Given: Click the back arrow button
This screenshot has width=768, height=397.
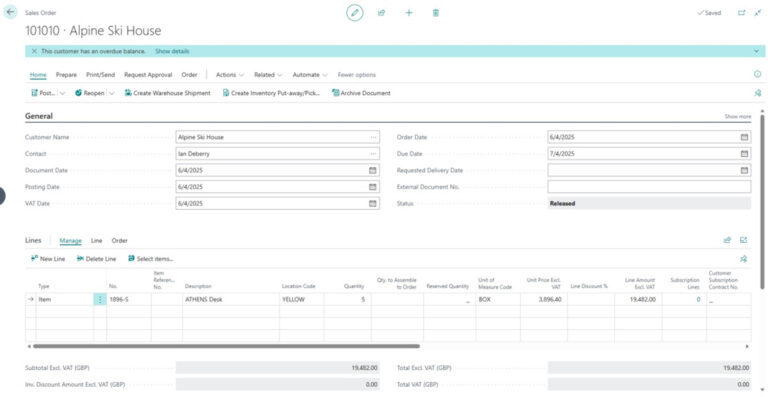Looking at the screenshot, I should tap(10, 12).
